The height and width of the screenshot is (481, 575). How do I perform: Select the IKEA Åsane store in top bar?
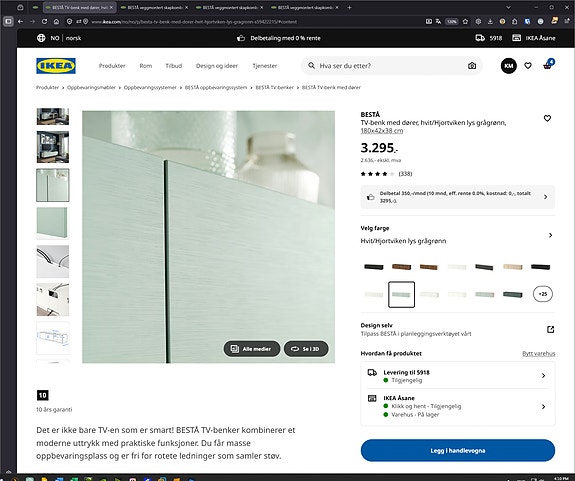coord(534,38)
